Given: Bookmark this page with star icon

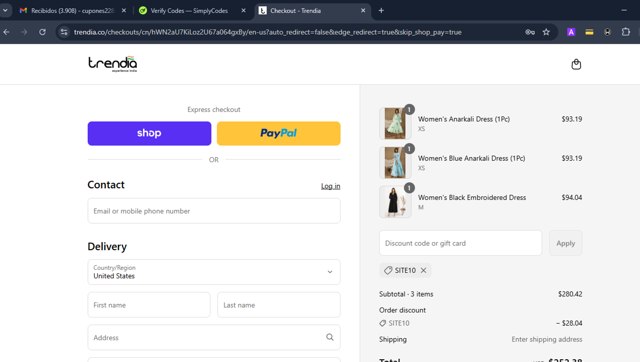Looking at the screenshot, I should point(546,32).
